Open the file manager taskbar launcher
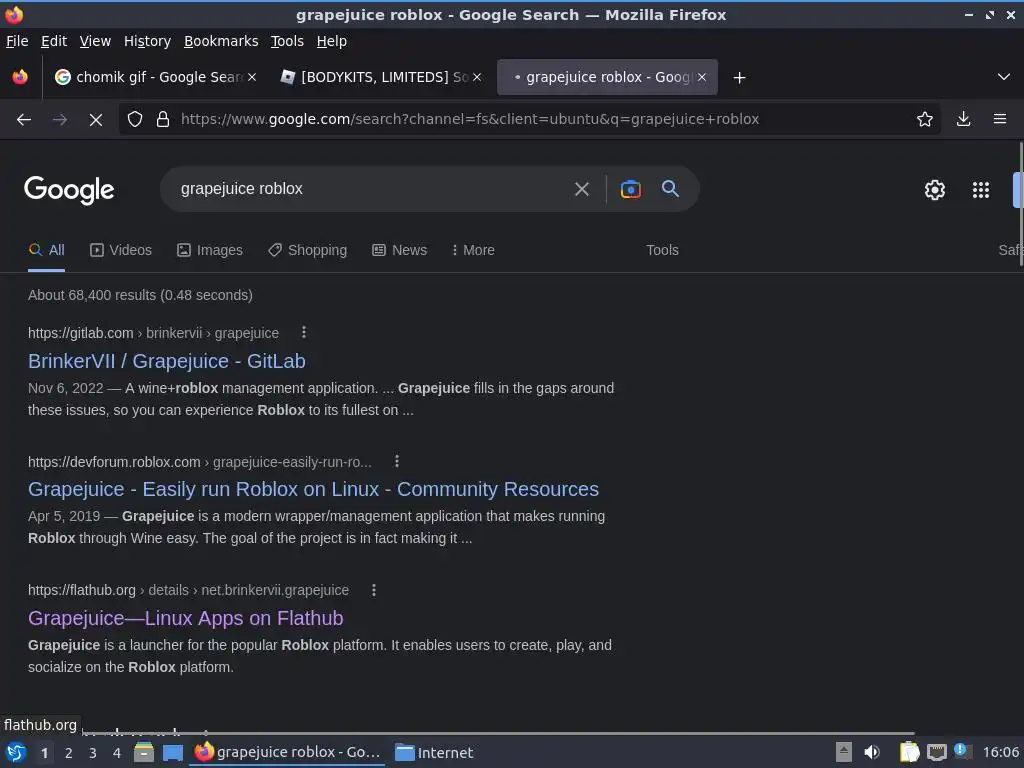Image resolution: width=1024 pixels, height=768 pixels. tap(144, 752)
